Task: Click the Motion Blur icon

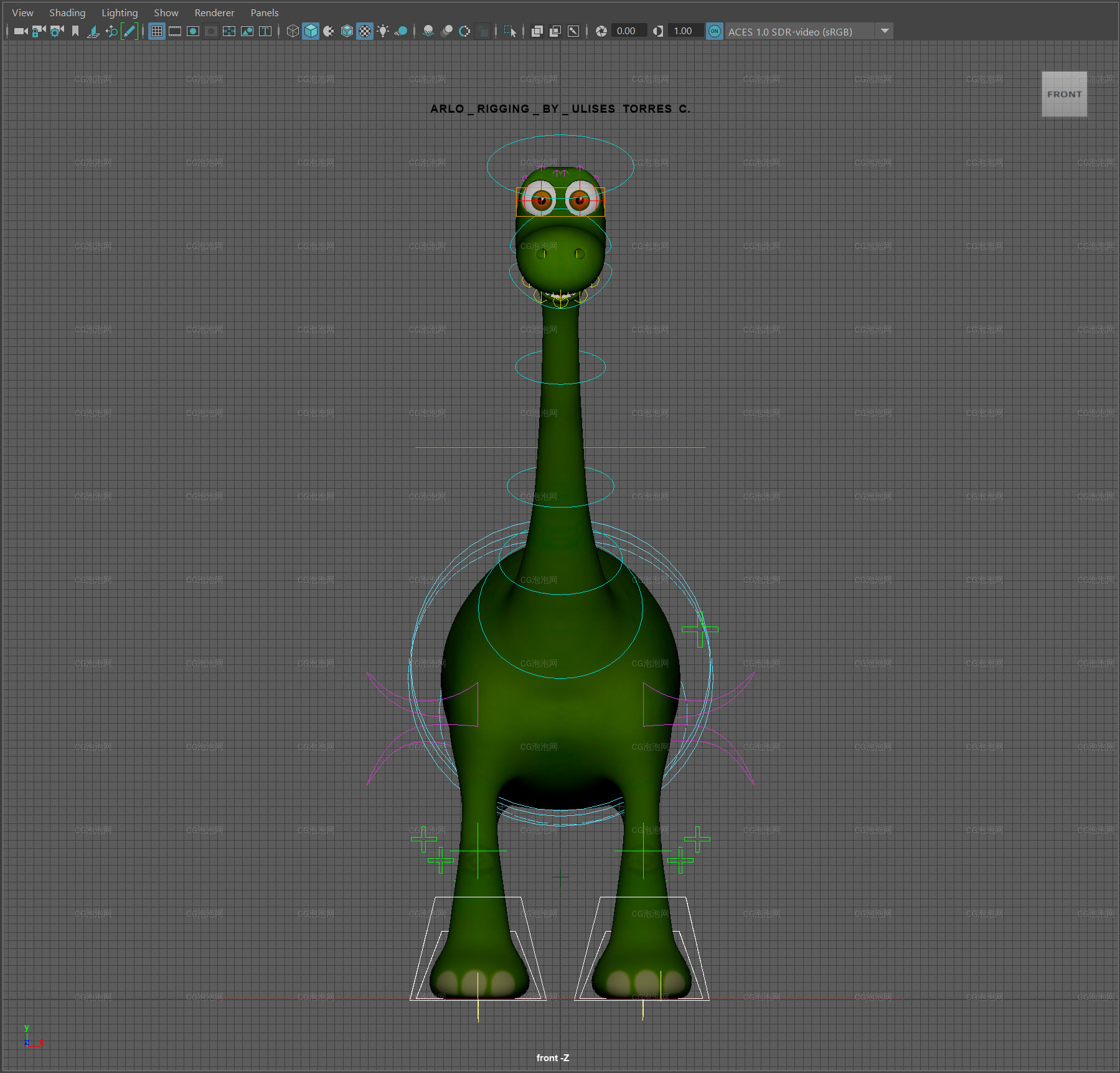Action: (446, 31)
